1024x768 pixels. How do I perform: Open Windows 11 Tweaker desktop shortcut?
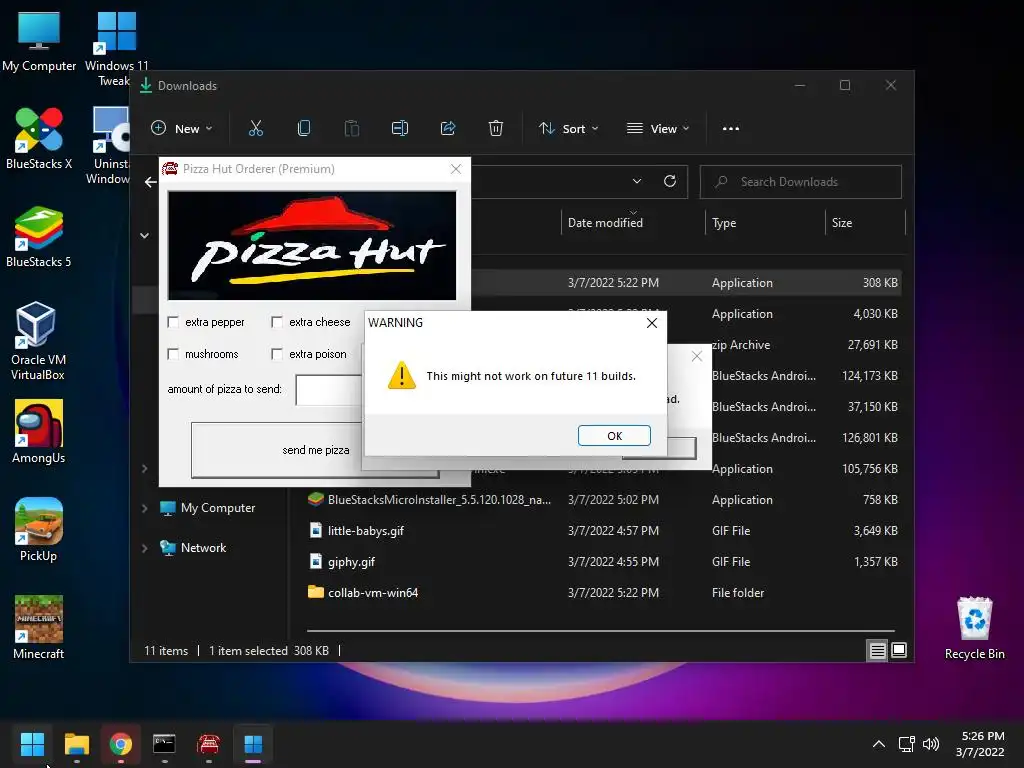[116, 49]
